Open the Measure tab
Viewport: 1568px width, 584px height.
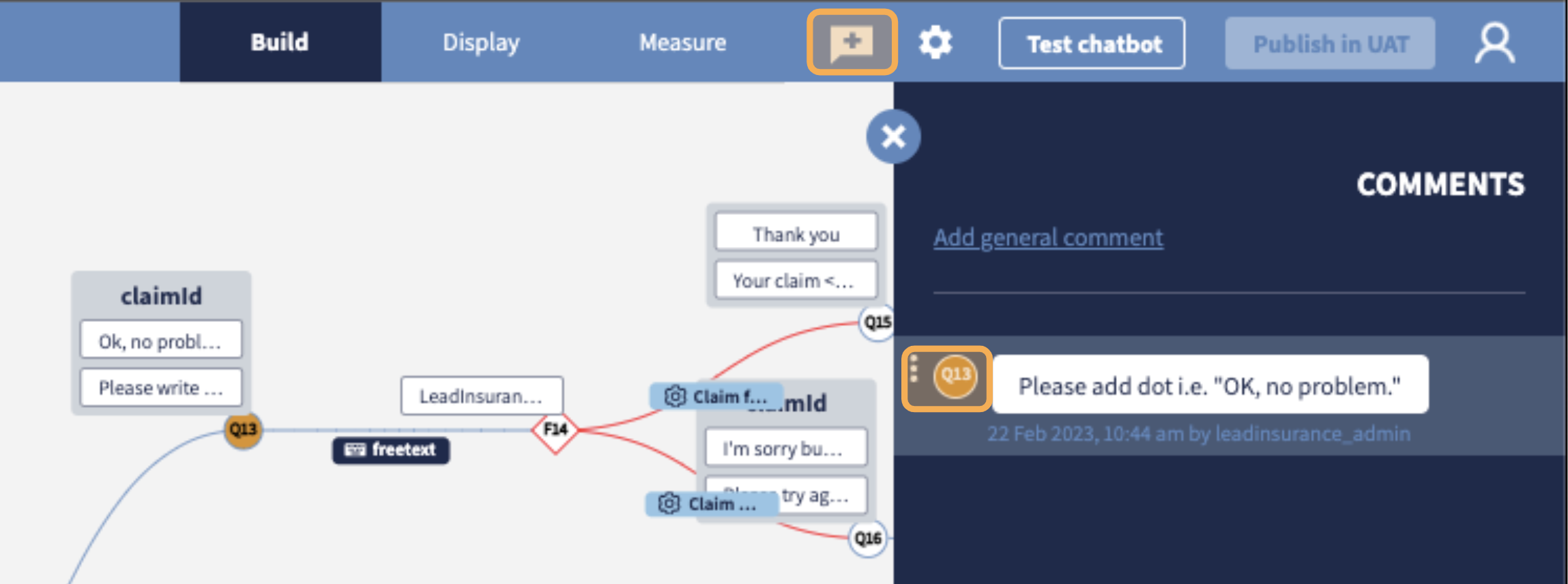pos(682,42)
